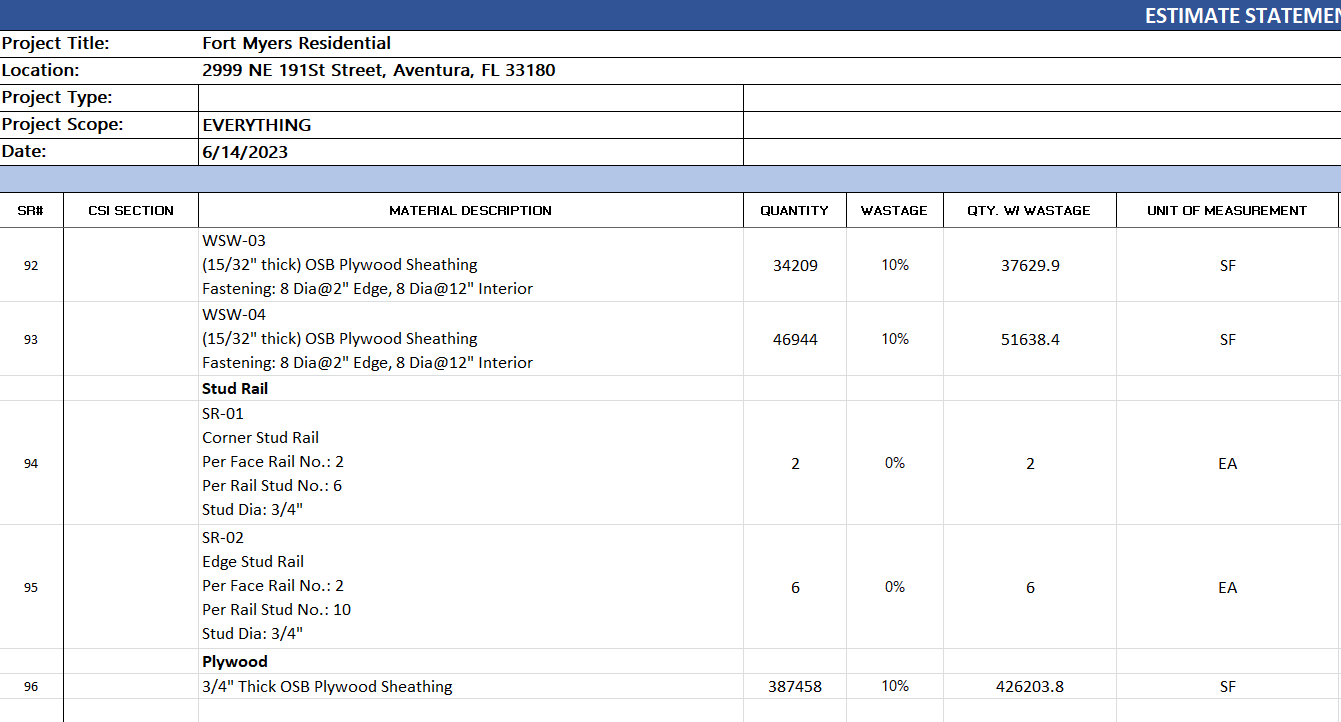
Task: Click the 'MATERIAL DESCRIPTION' column header
Action: tap(471, 210)
